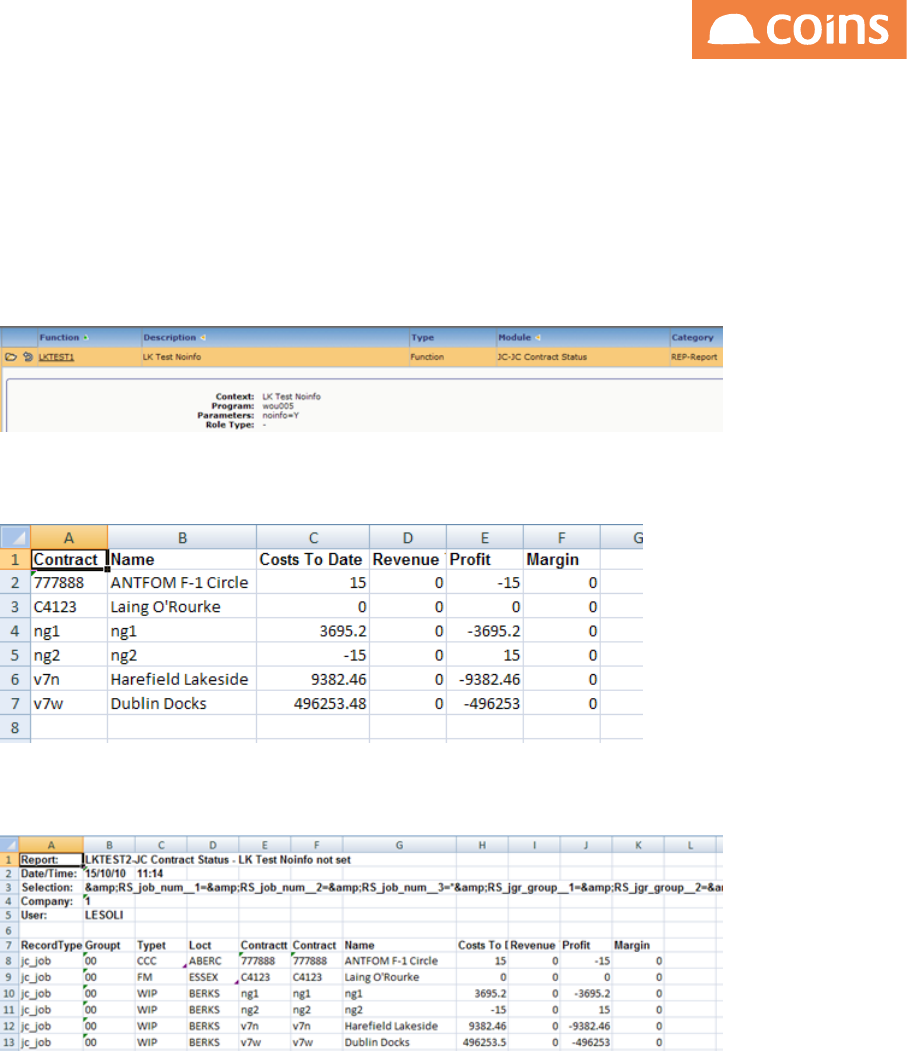Select row 8 header in sheet with Contract in A1
907x1051 pixels.
[x=15, y=727]
